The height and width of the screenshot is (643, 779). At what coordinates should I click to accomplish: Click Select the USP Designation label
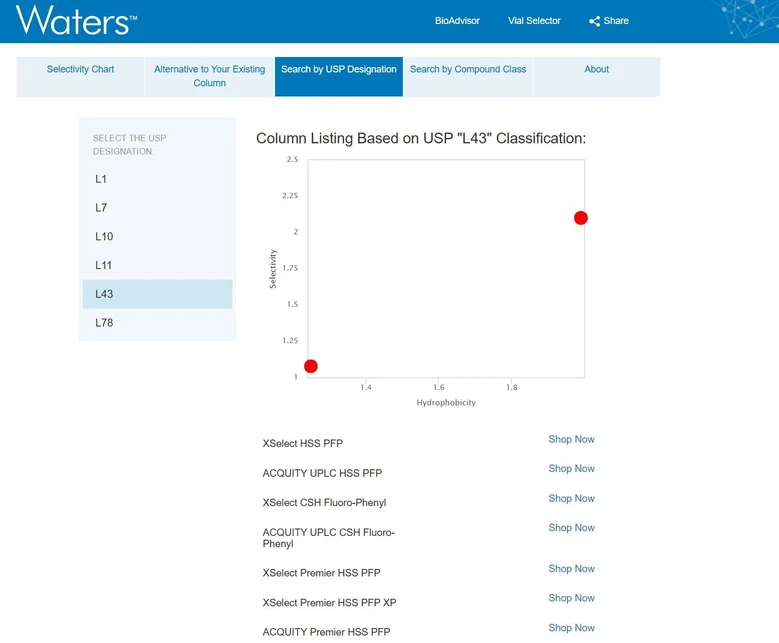coord(129,145)
